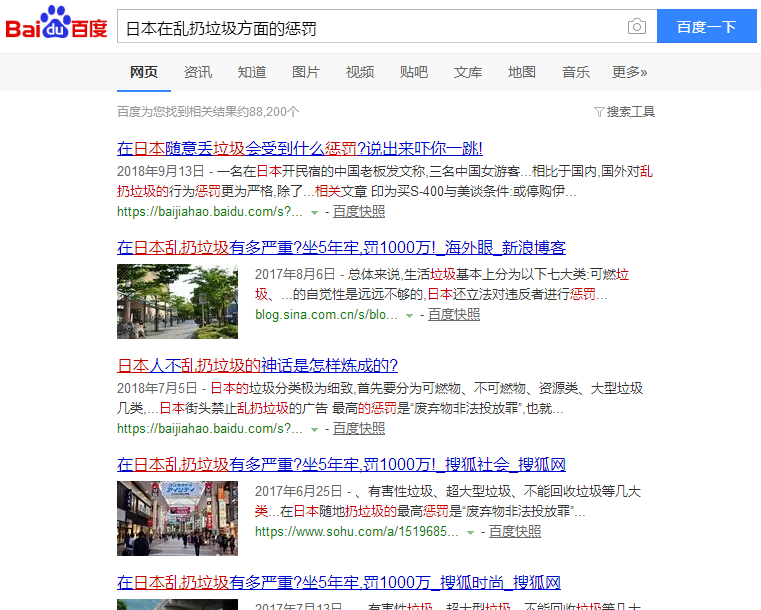Click the 搜索工具 filter icon

click(x=599, y=112)
